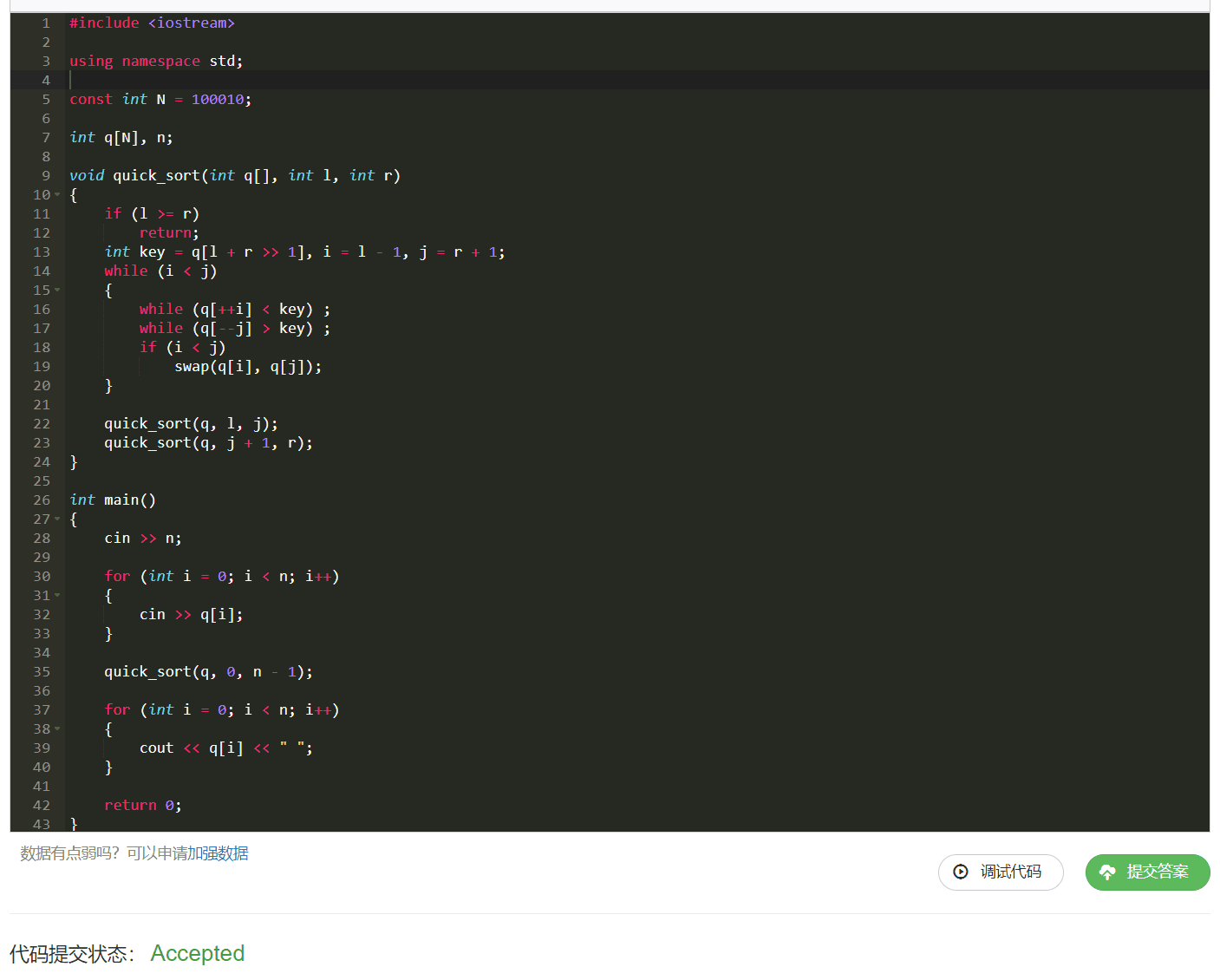The width and height of the screenshot is (1220, 980).
Task: Click 'const int N = 100010;' line
Action: pyautogui.click(x=160, y=99)
